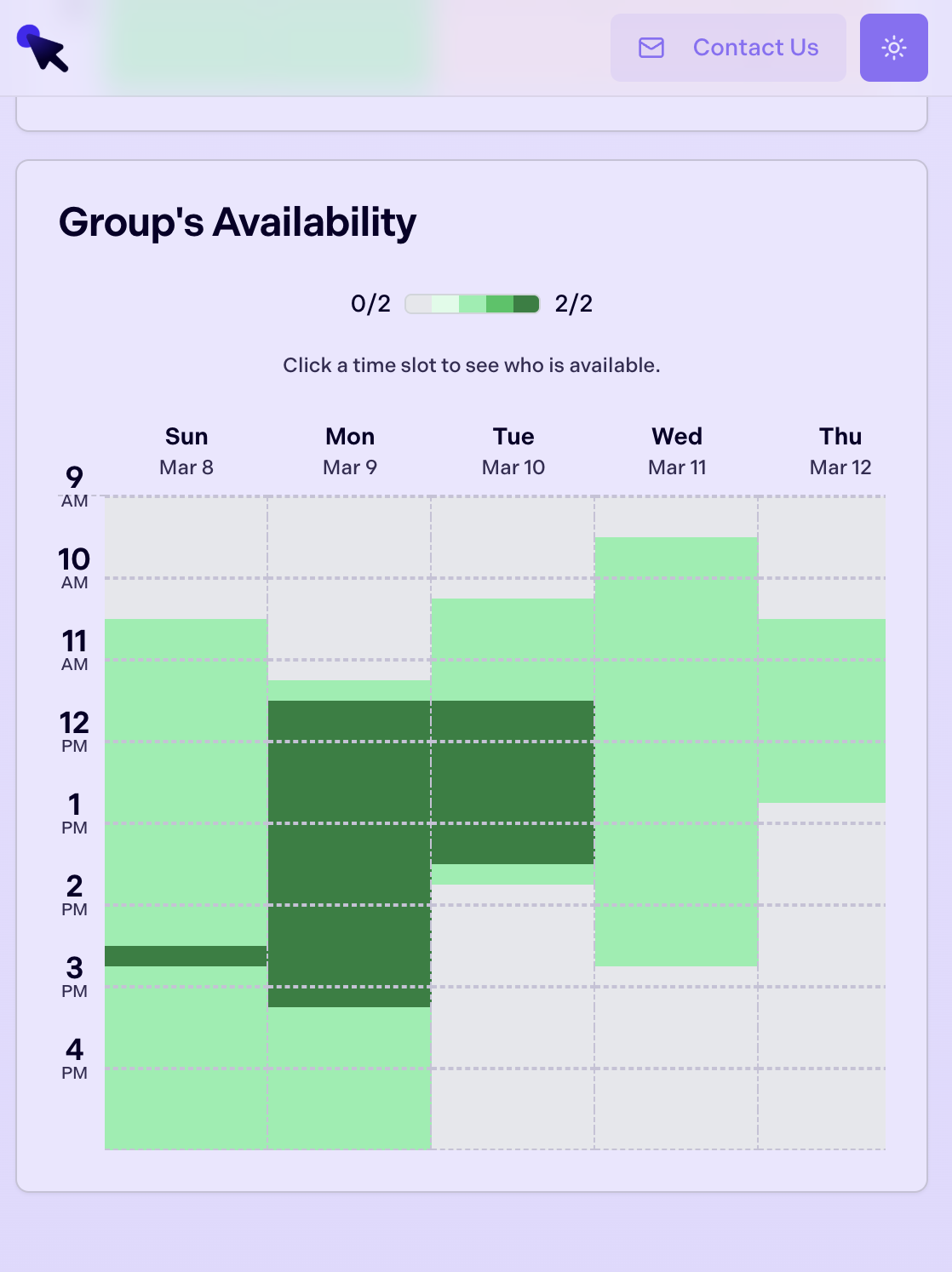Select Wednesday's slot starting at 10 AM
The width and height of the screenshot is (952, 1272).
[x=676, y=618]
